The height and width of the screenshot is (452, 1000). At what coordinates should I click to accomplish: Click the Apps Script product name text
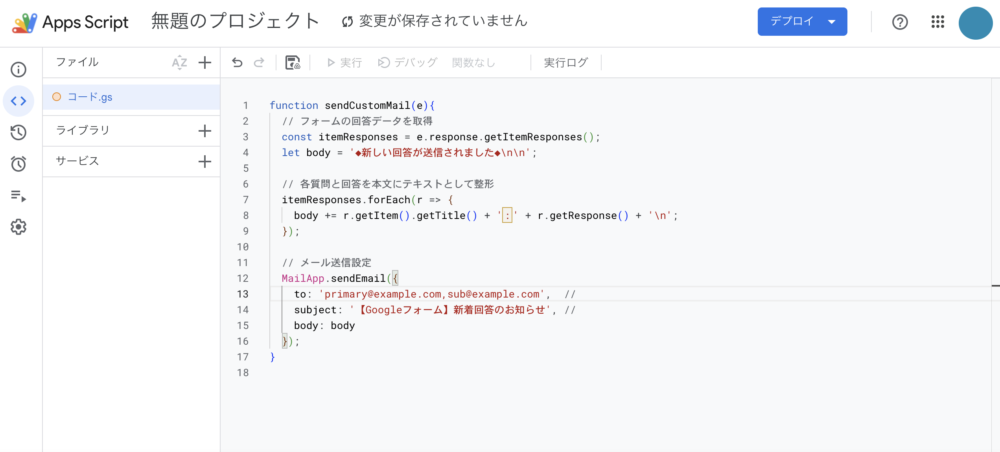85,22
